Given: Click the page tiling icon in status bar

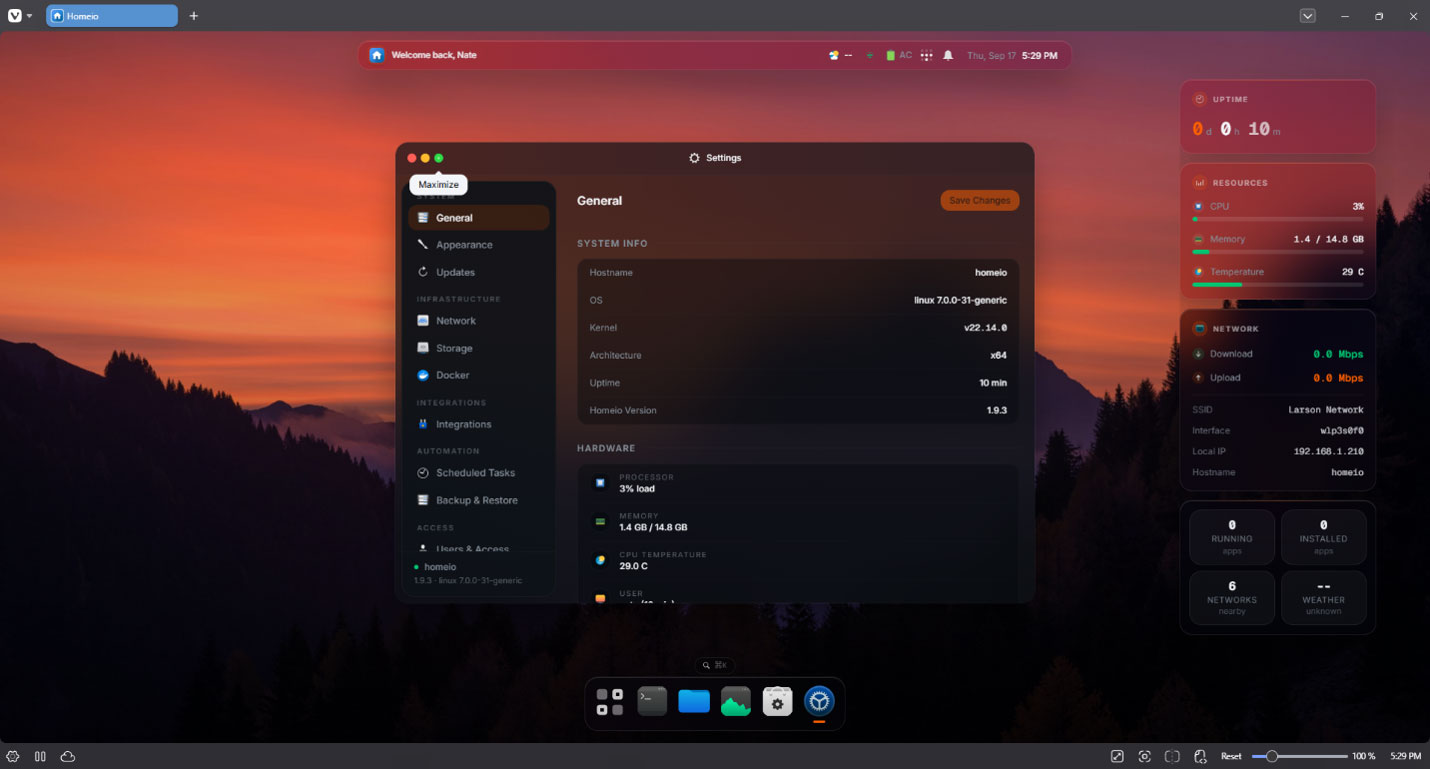Looking at the screenshot, I should pos(1173,756).
